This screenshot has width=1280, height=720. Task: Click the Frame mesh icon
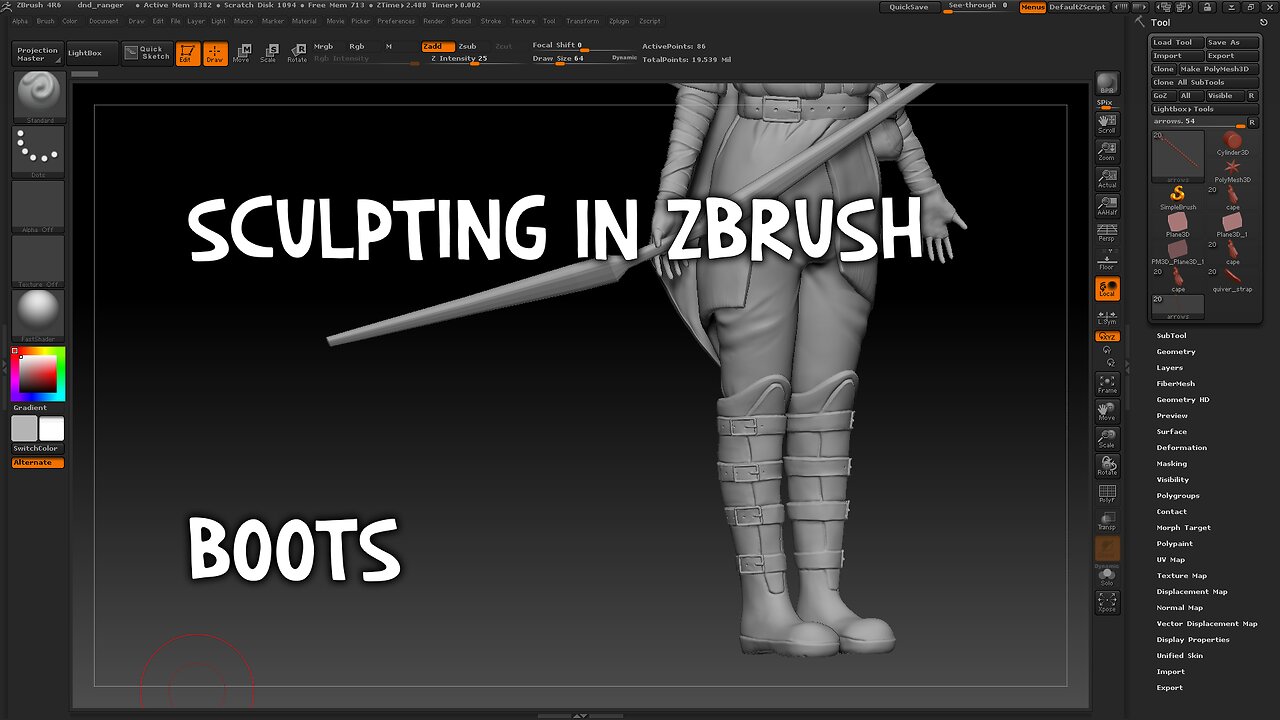tap(1107, 383)
